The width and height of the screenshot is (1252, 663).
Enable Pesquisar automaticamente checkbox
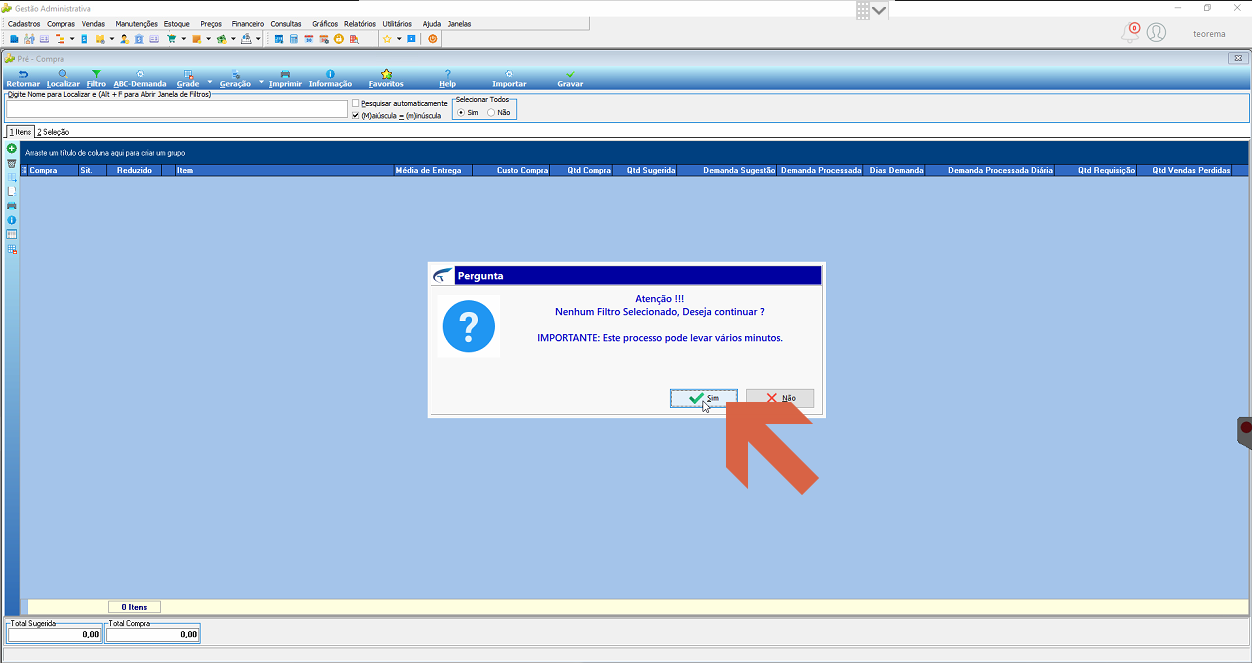[355, 103]
